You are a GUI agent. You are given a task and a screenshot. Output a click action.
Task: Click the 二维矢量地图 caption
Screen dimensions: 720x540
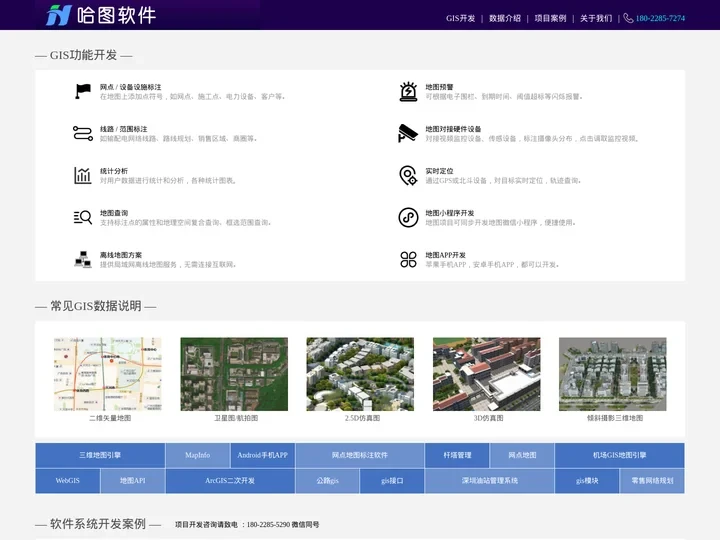pos(110,418)
